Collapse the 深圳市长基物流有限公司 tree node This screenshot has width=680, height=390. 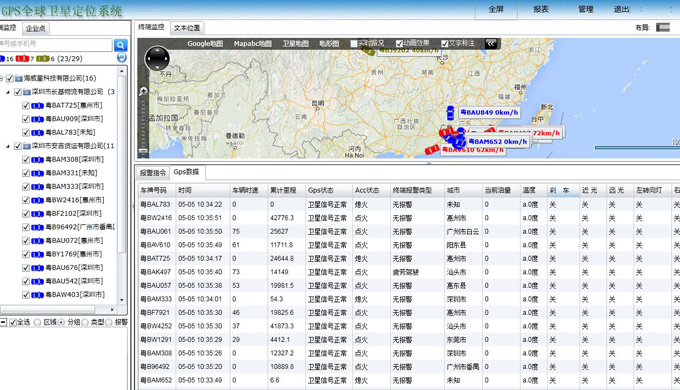point(8,92)
